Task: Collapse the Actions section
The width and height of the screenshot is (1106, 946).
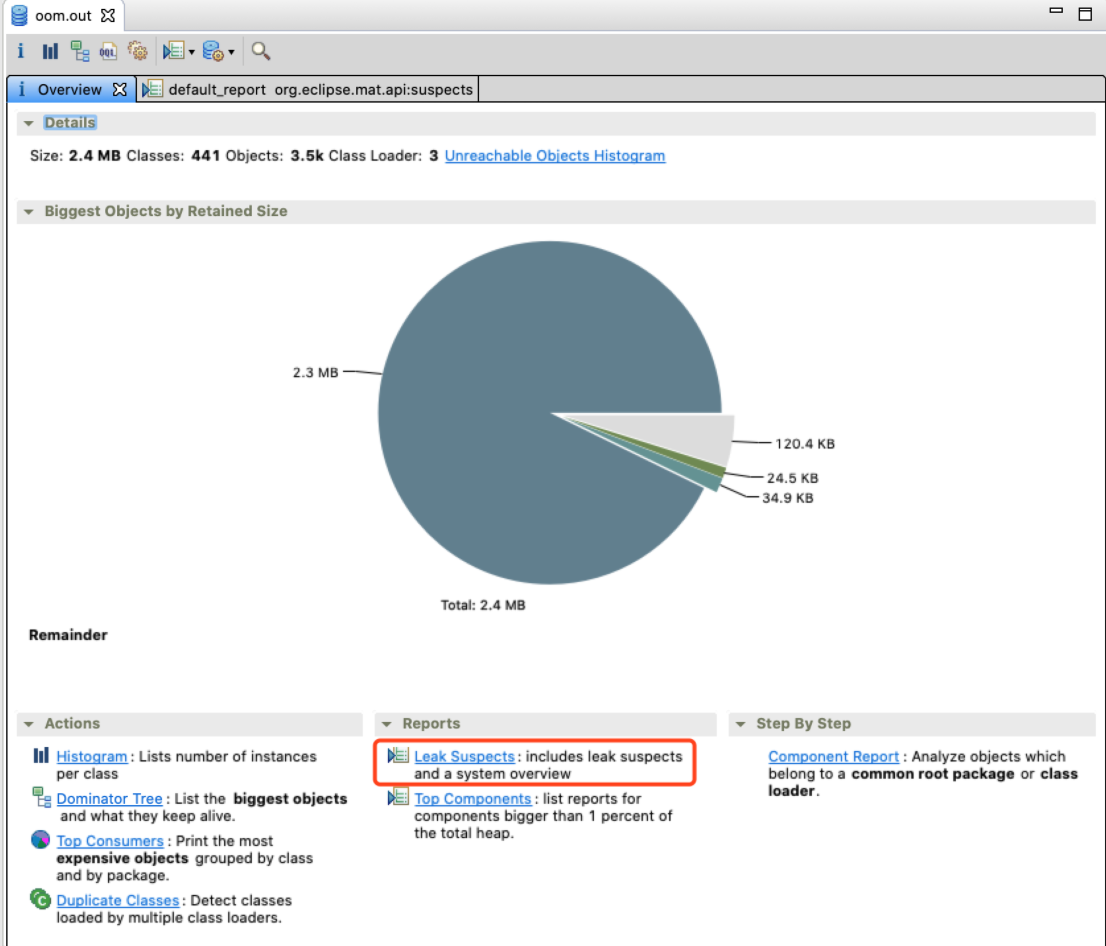Action: point(28,724)
